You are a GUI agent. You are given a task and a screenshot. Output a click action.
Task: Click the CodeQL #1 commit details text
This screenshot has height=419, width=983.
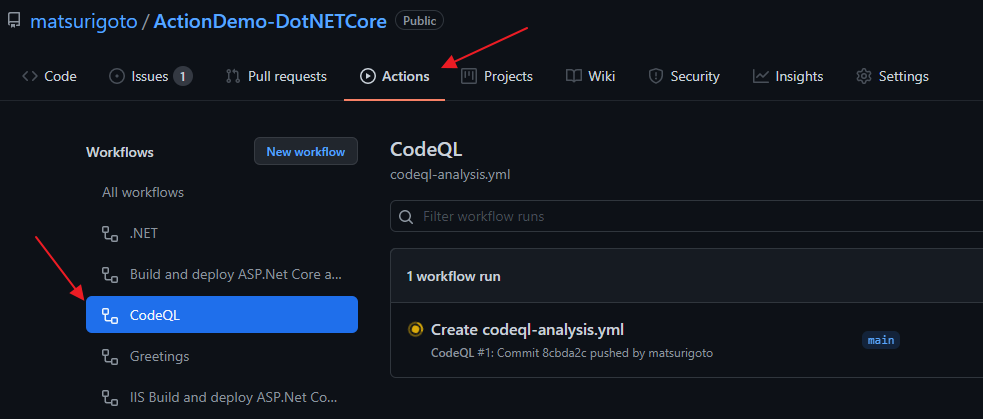click(x=572, y=353)
